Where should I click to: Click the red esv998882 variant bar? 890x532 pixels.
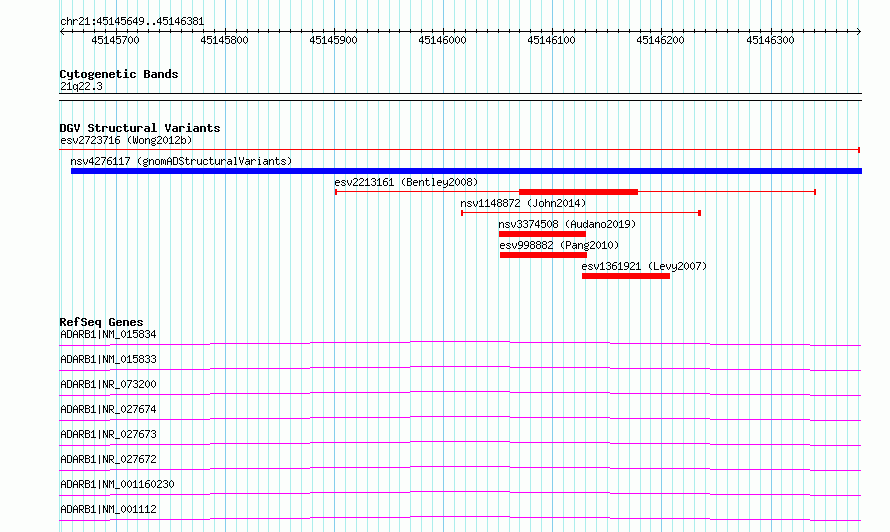(543, 255)
